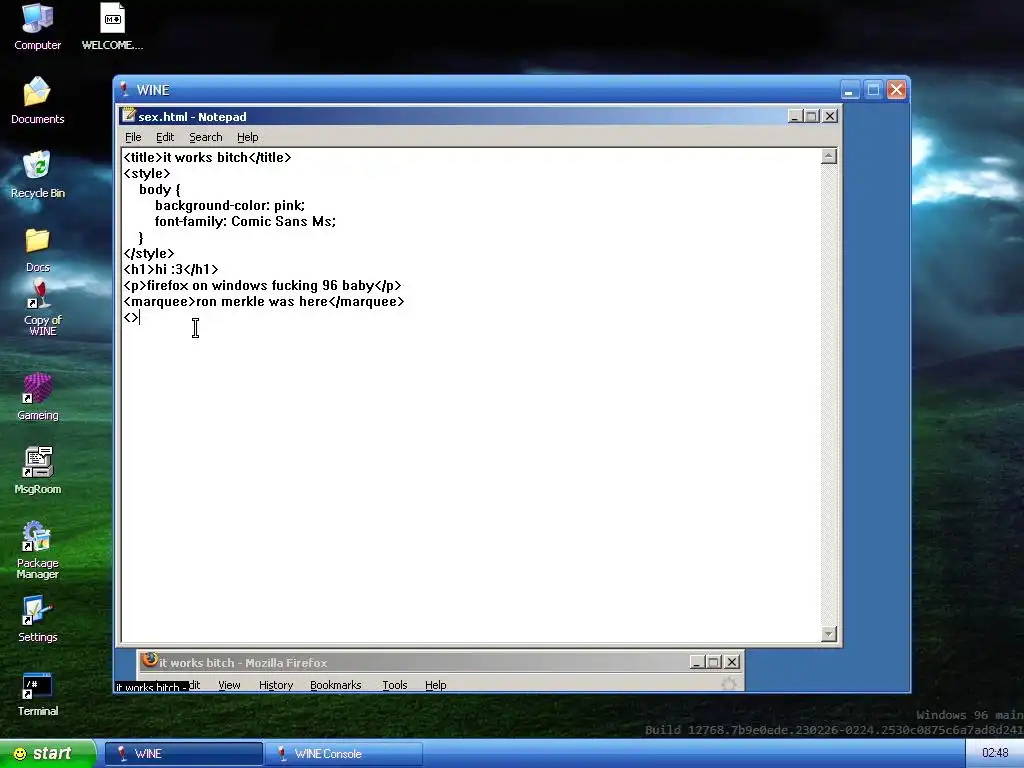Switch to WINE taskbar button
This screenshot has height=768, width=1024.
tap(184, 754)
